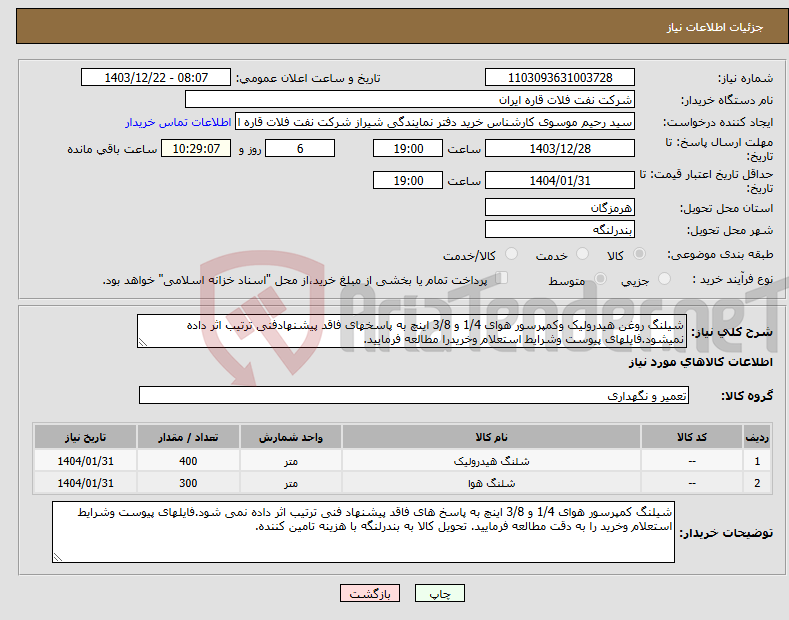Click the announcement date field 1403/12/22 - 08:07
Screen dimensions: 789x620
156,78
